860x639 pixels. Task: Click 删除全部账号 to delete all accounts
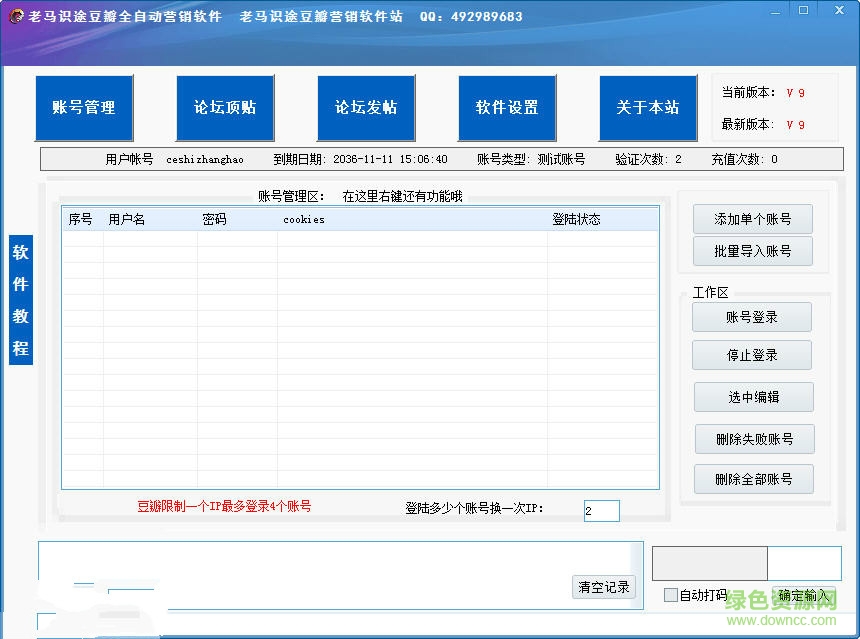754,479
